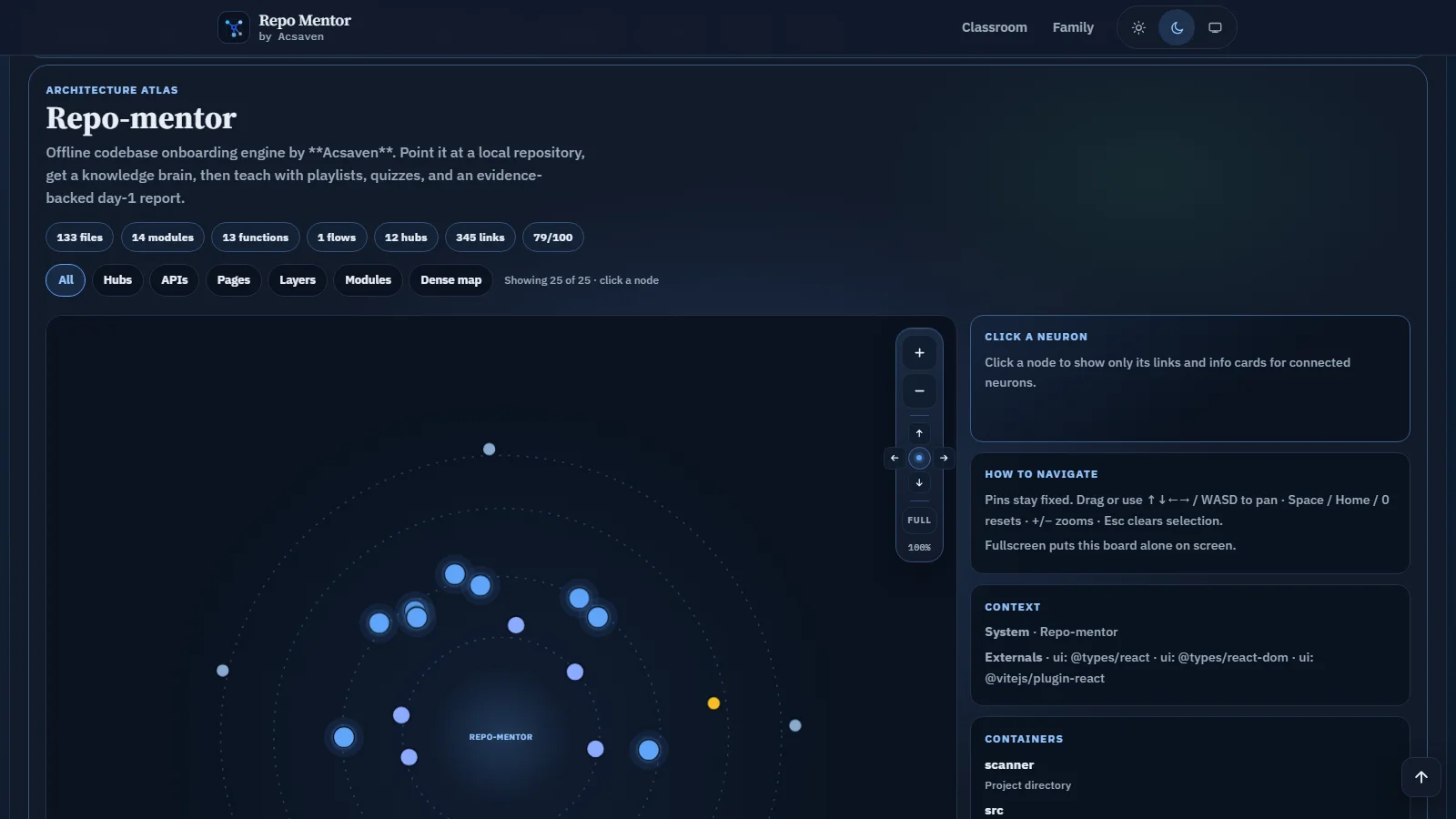Toggle the Dense map option

(451, 280)
